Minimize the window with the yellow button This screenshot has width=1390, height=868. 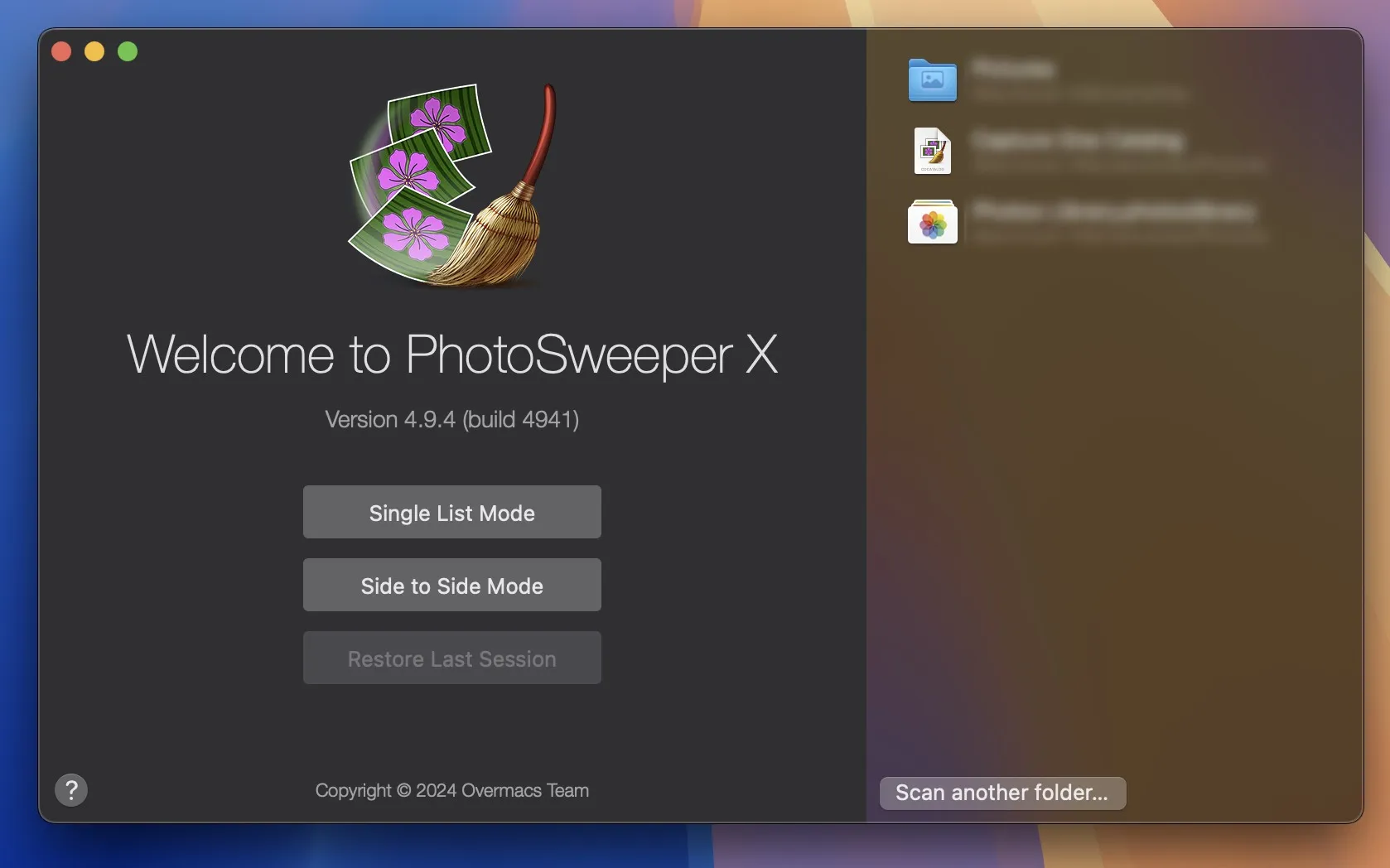point(94,51)
